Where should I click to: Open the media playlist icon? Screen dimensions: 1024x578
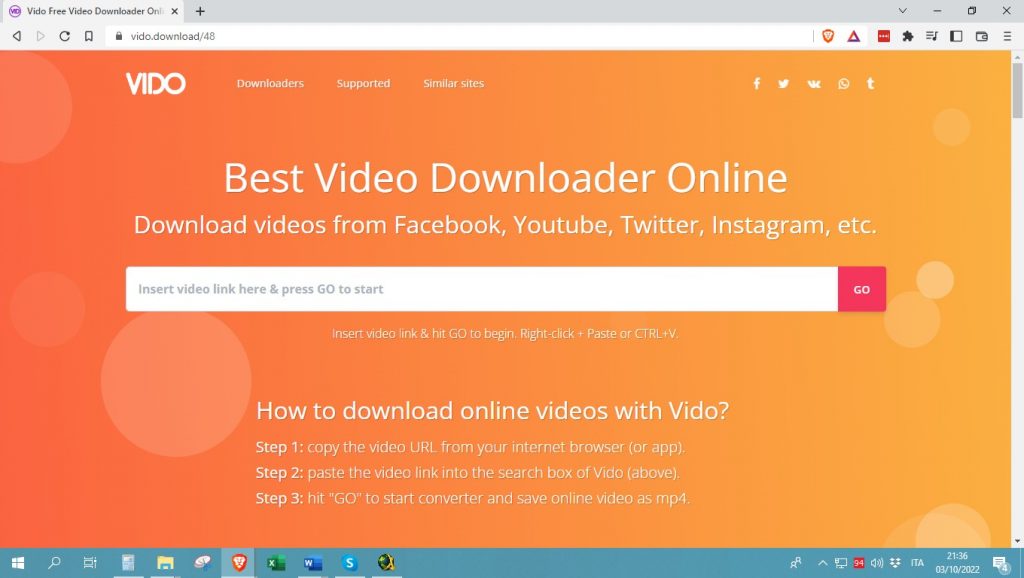pos(932,36)
